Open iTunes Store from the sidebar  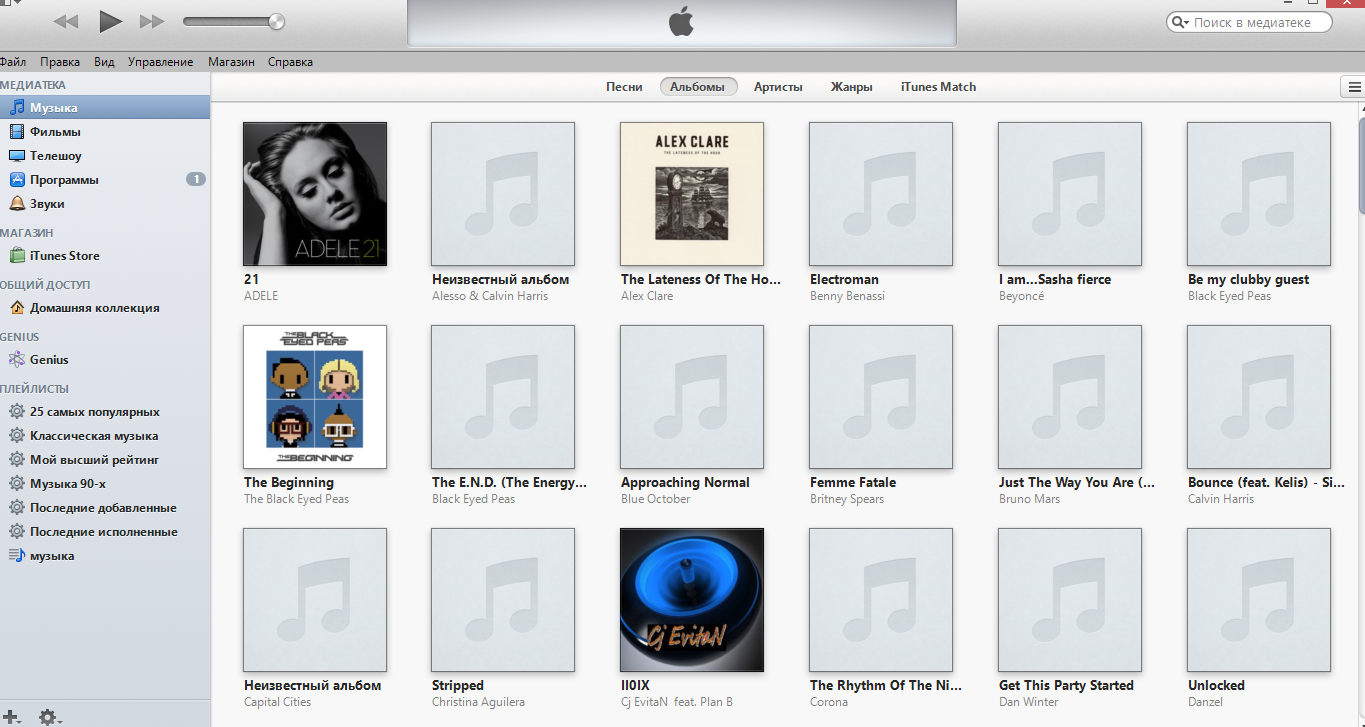tap(105, 255)
